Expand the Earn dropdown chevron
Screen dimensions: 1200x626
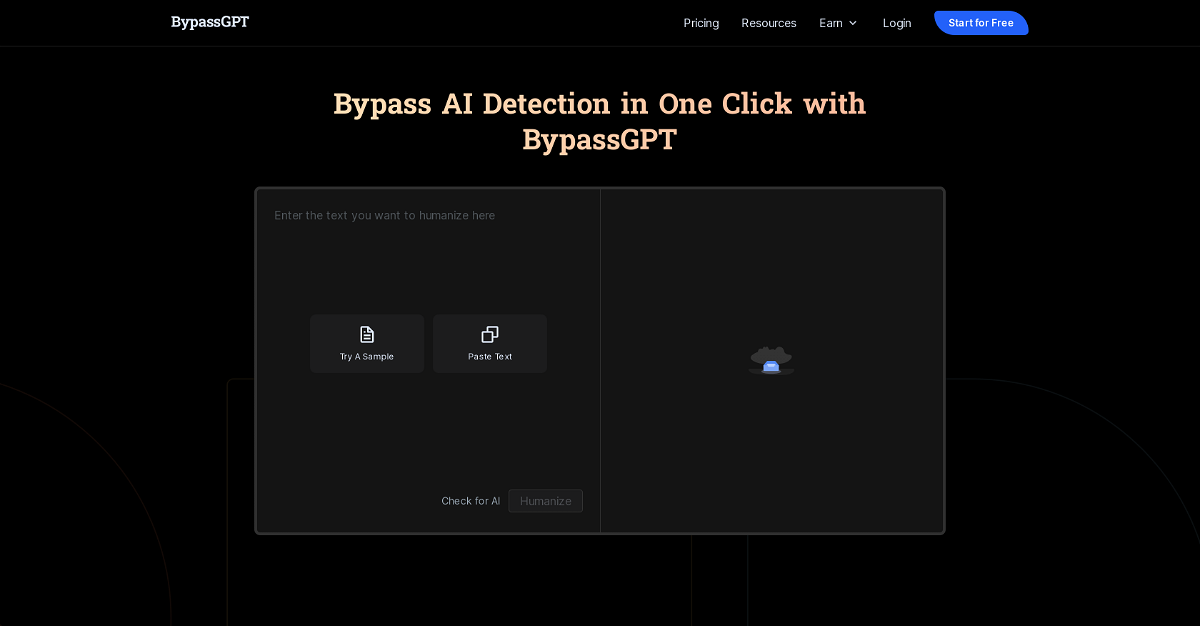tap(853, 23)
